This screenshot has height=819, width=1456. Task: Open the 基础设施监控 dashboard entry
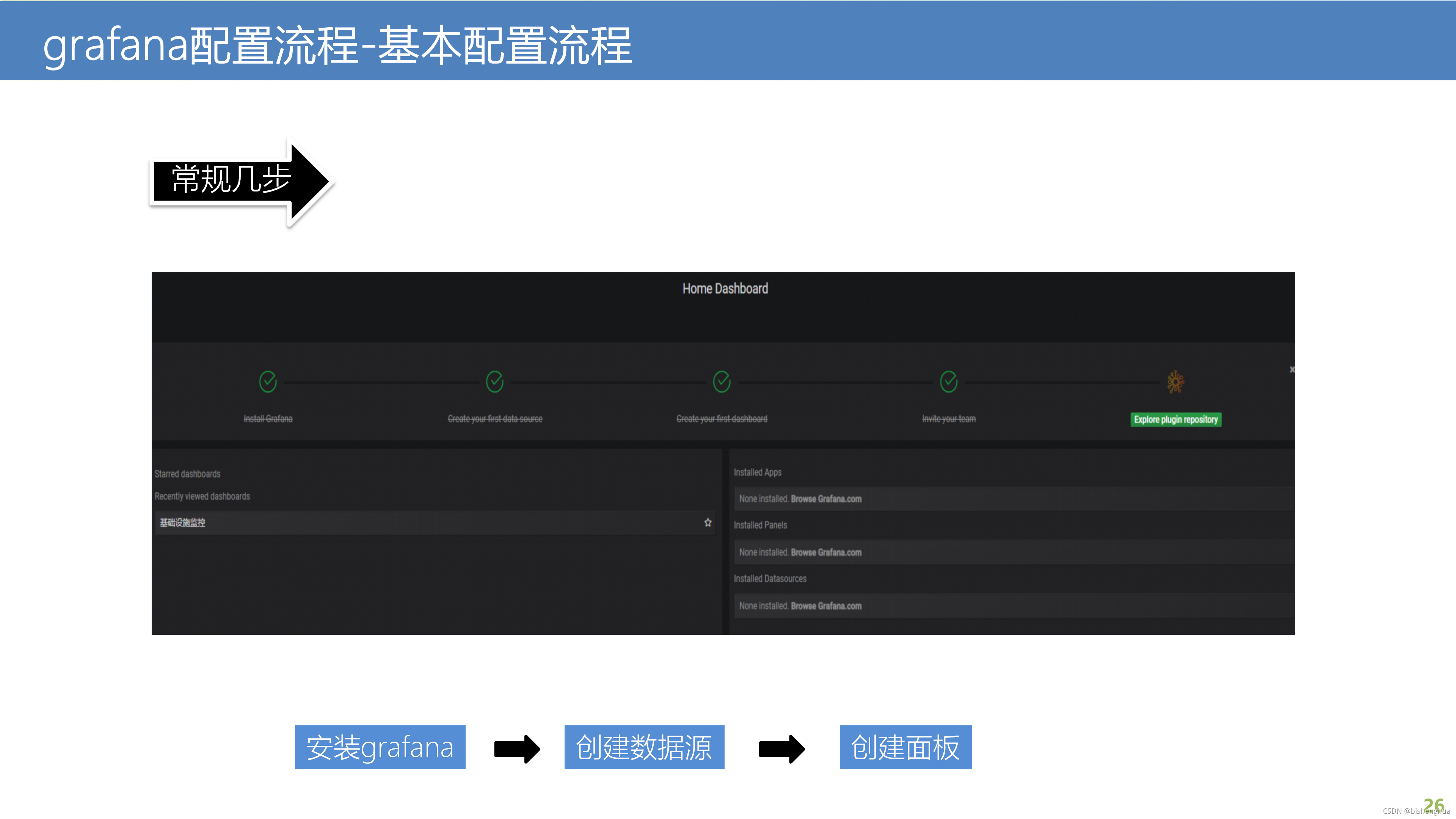point(182,523)
